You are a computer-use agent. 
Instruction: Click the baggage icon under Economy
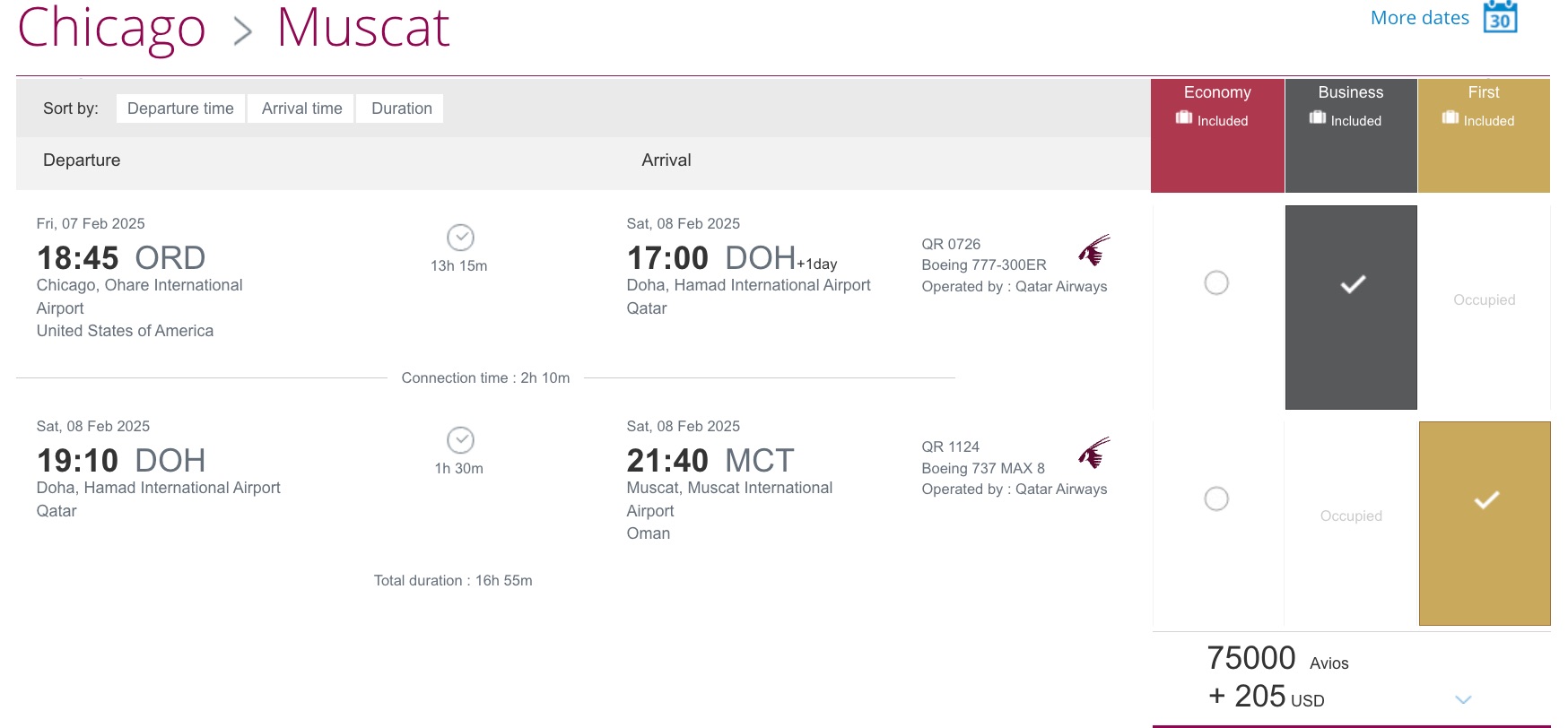(x=1182, y=118)
